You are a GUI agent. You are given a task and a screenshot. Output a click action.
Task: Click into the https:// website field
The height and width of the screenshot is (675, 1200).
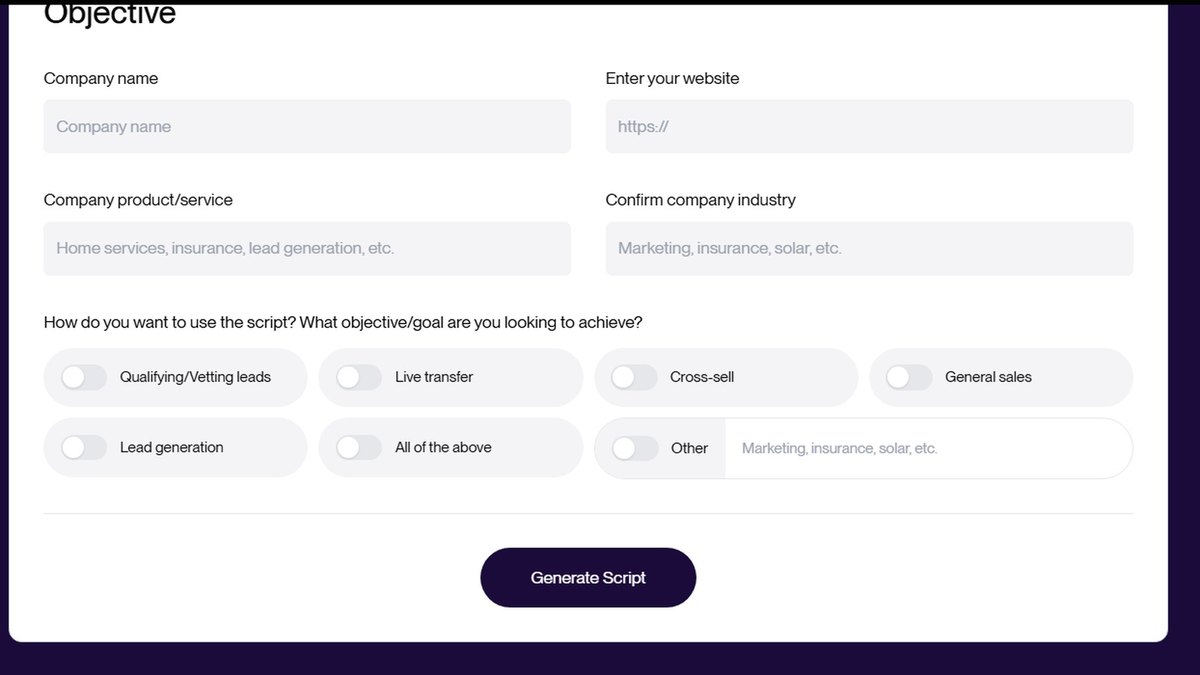869,126
